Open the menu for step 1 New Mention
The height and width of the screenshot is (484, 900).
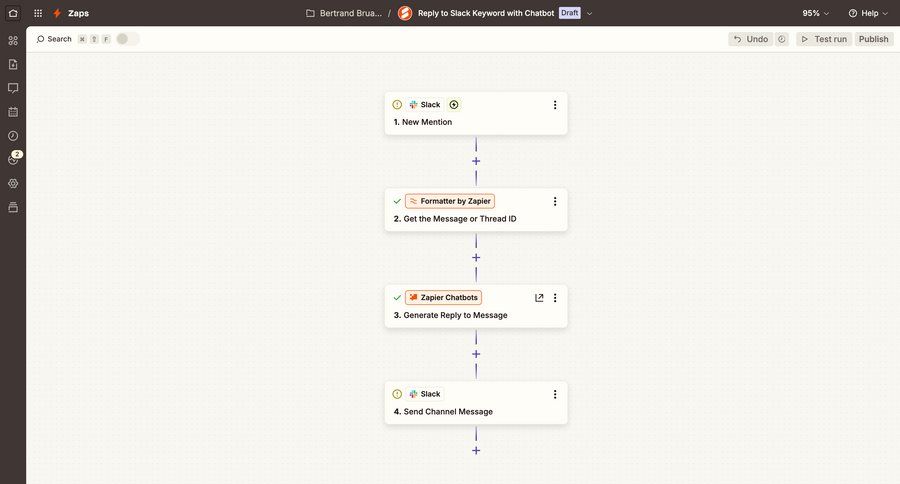pos(555,104)
